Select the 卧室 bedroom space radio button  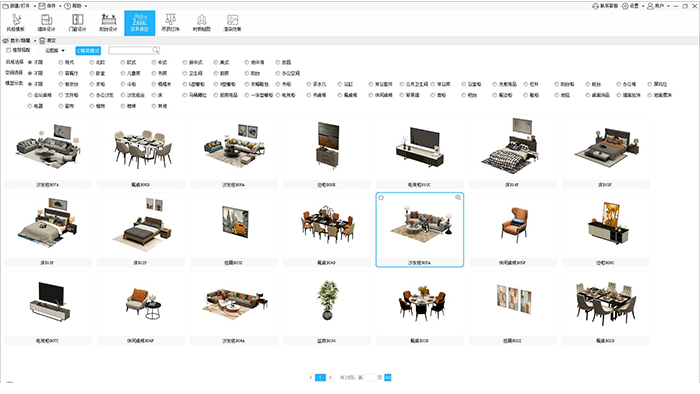click(x=92, y=73)
